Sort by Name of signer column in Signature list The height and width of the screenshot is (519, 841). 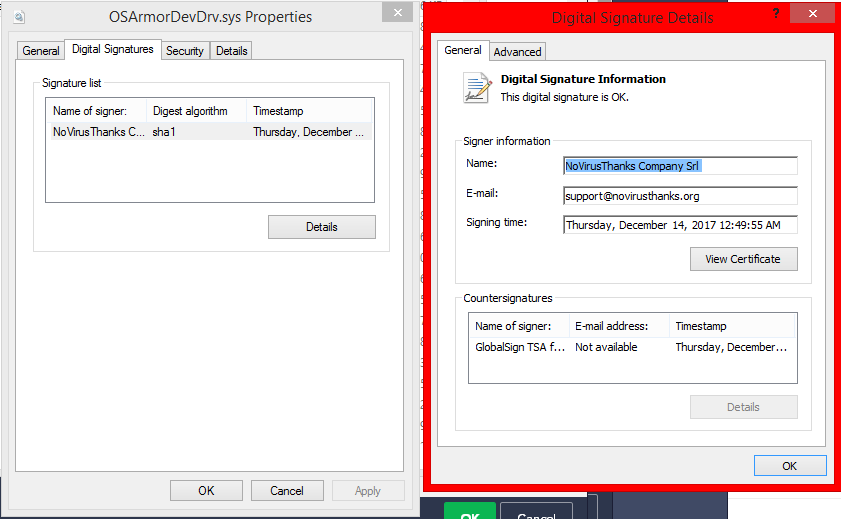(97, 111)
